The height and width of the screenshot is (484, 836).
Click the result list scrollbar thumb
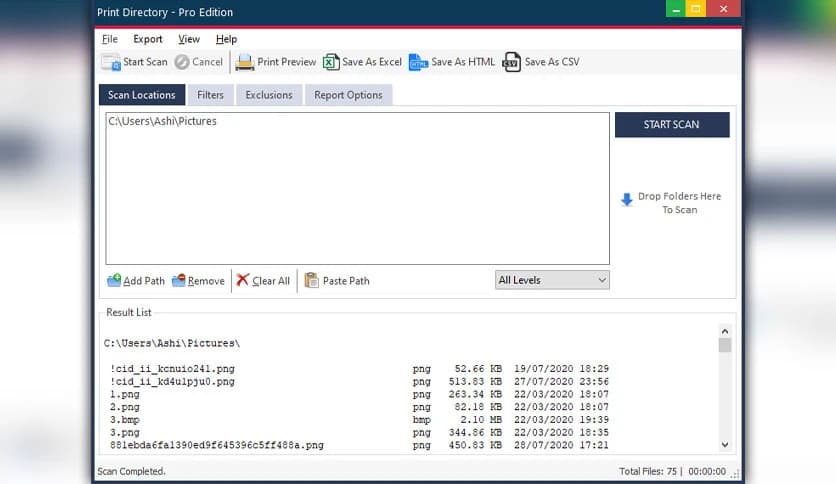tap(725, 345)
